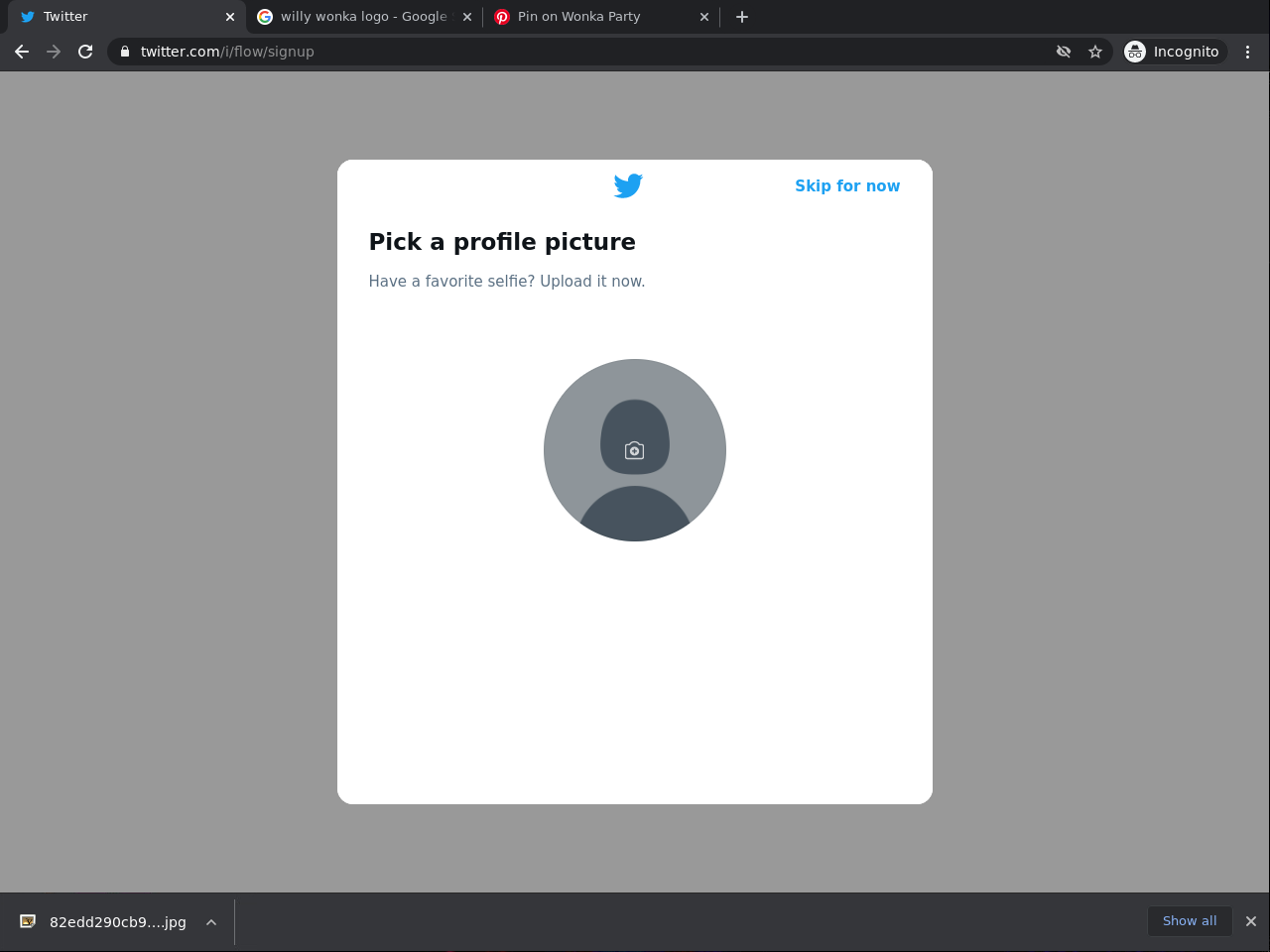Viewport: 1270px width, 952px height.
Task: Switch to the willy wonka logo Google tab
Action: point(363,17)
